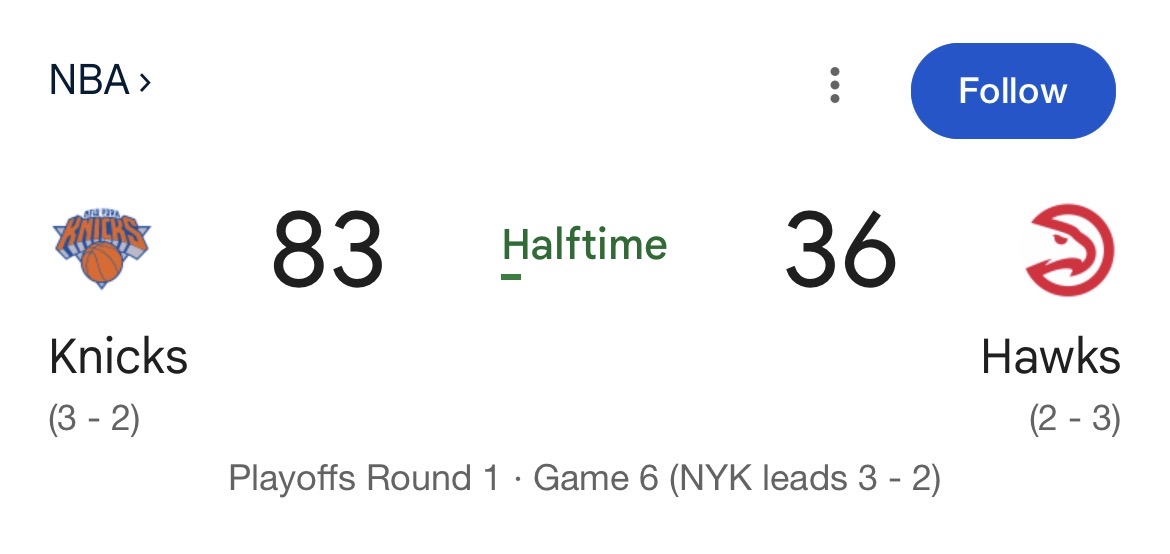Viewport: 1170px width, 554px height.
Task: Select the New York Knicks logo
Action: pyautogui.click(x=102, y=248)
